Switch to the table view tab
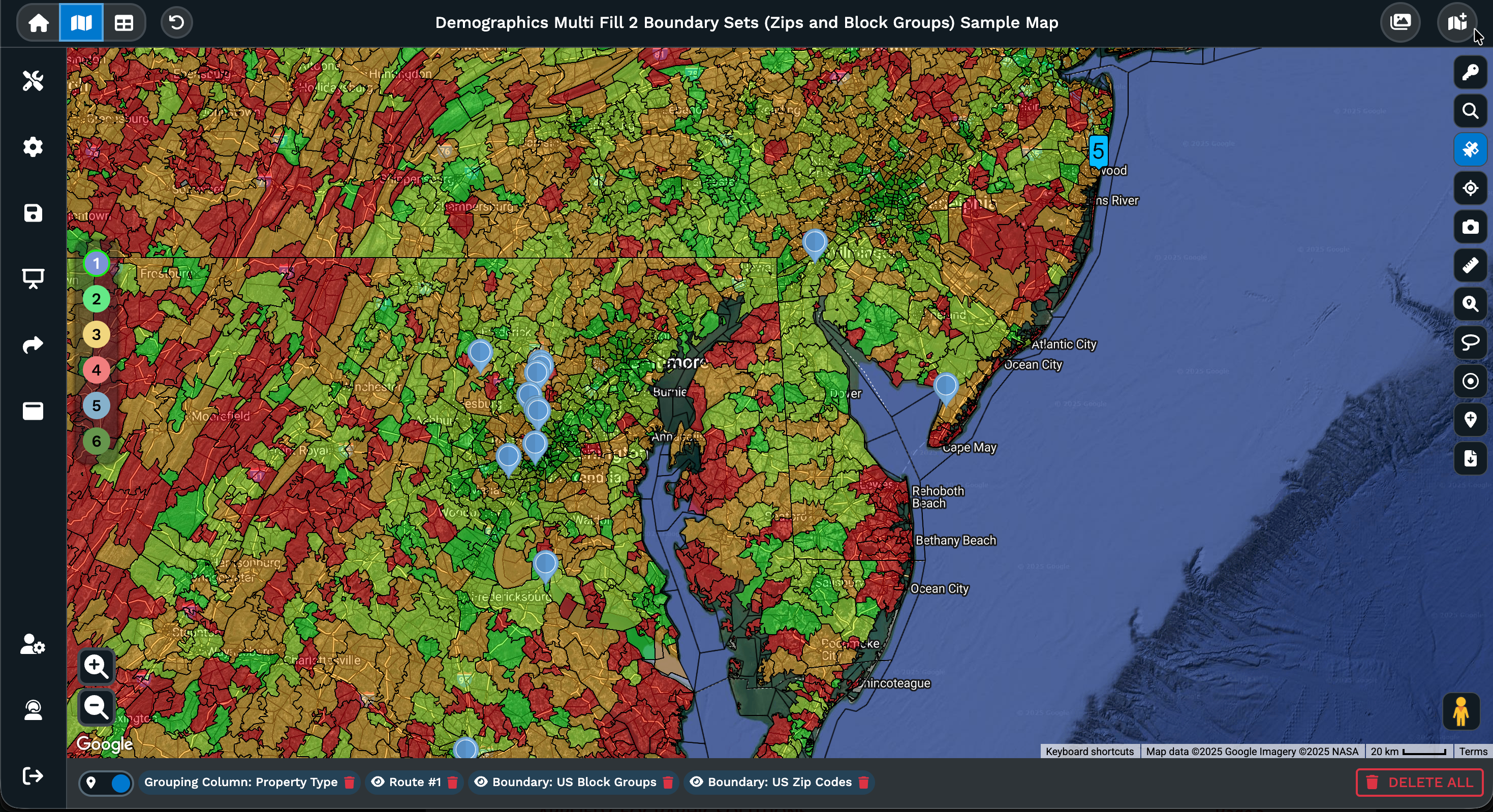 click(124, 22)
